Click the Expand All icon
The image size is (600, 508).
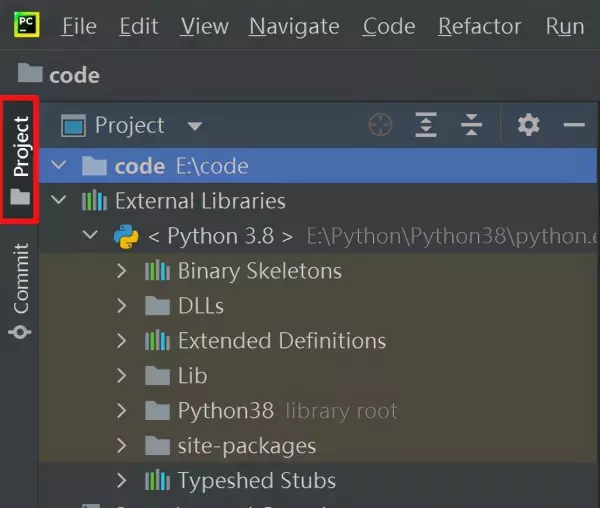[426, 125]
